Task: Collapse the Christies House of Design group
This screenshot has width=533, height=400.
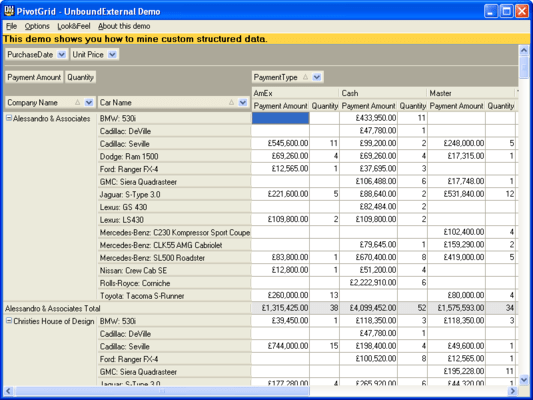Action: 9,320
